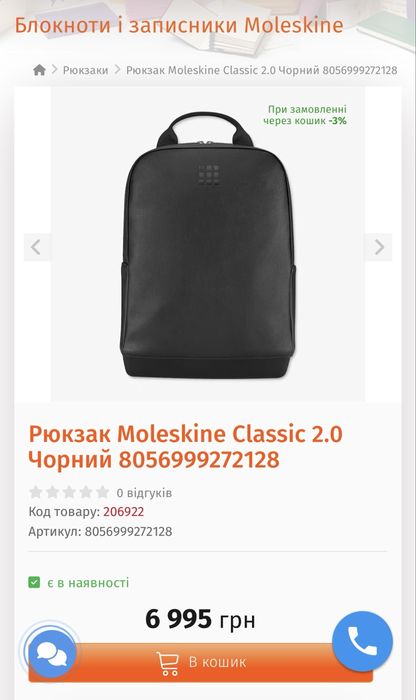This screenshot has height=700, width=416.
Task: Click the third rating star
Action: (x=69, y=492)
